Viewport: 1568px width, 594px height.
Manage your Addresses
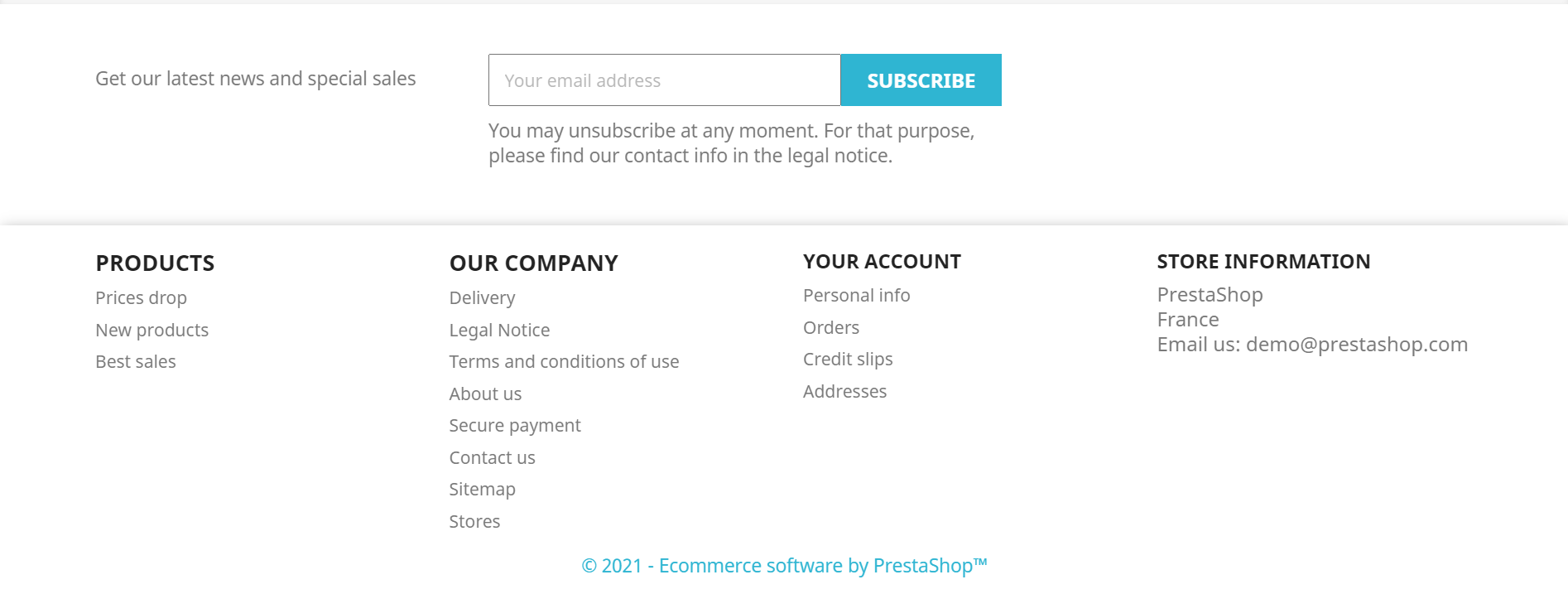tap(844, 392)
